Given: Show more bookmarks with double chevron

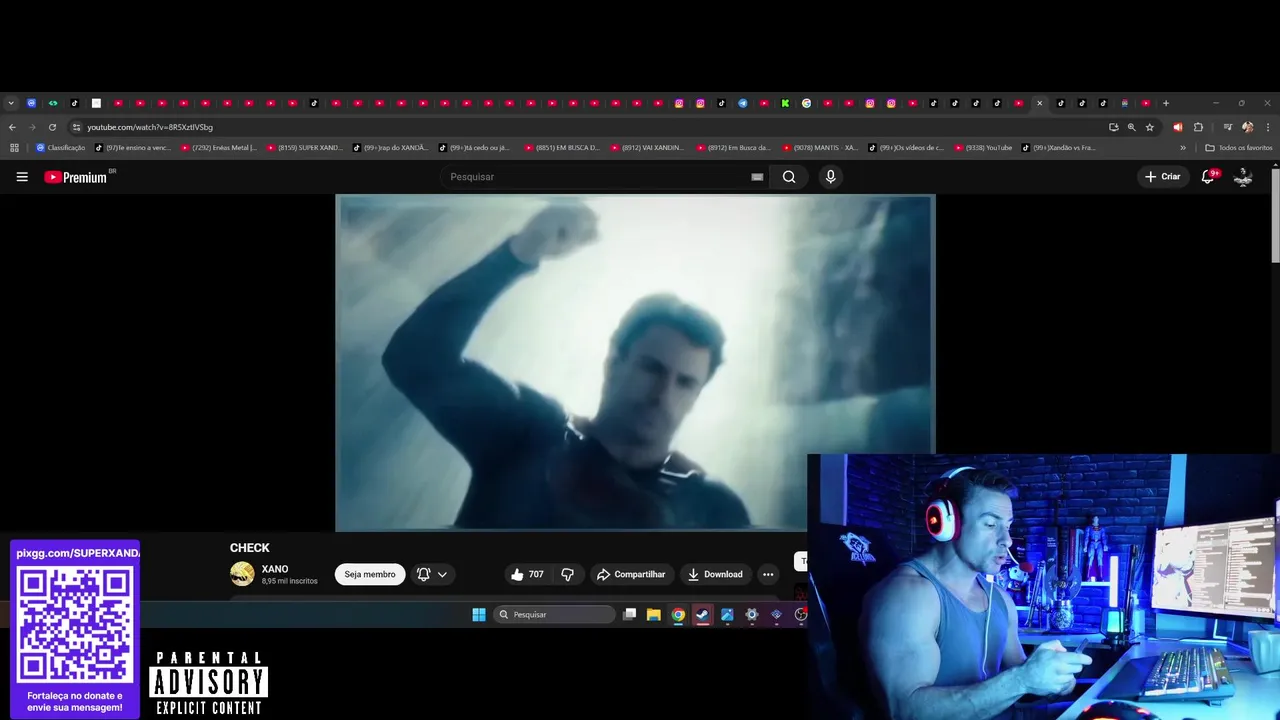Looking at the screenshot, I should tap(1183, 148).
